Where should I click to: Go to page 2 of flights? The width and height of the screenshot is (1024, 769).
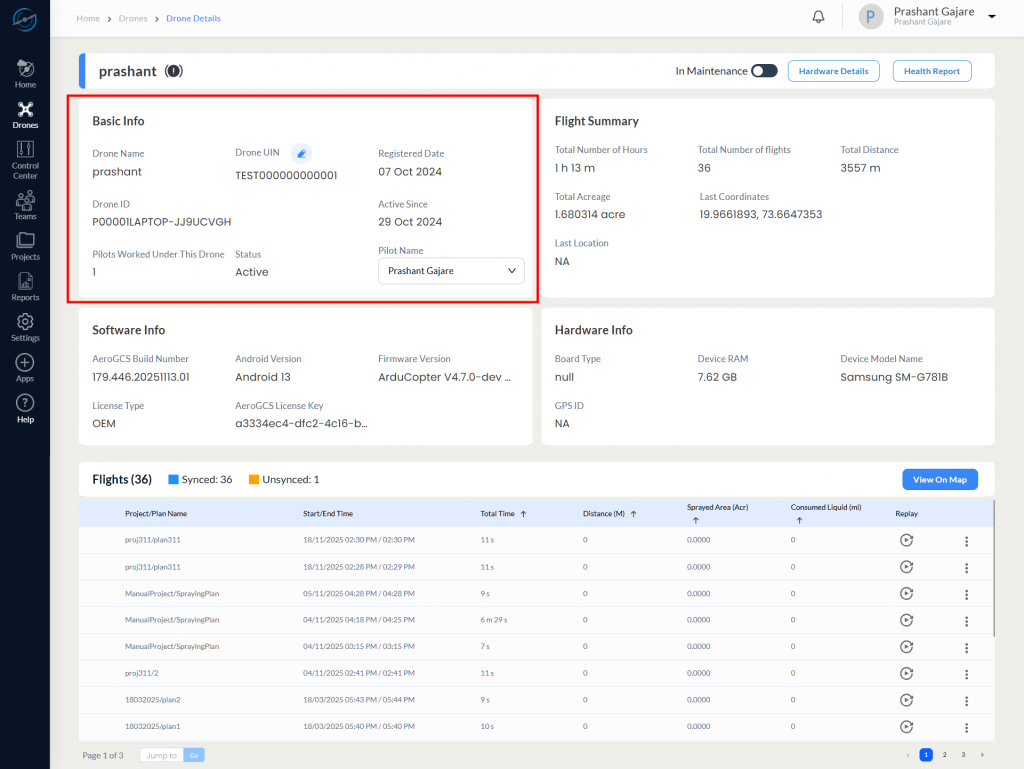pyautogui.click(x=944, y=754)
